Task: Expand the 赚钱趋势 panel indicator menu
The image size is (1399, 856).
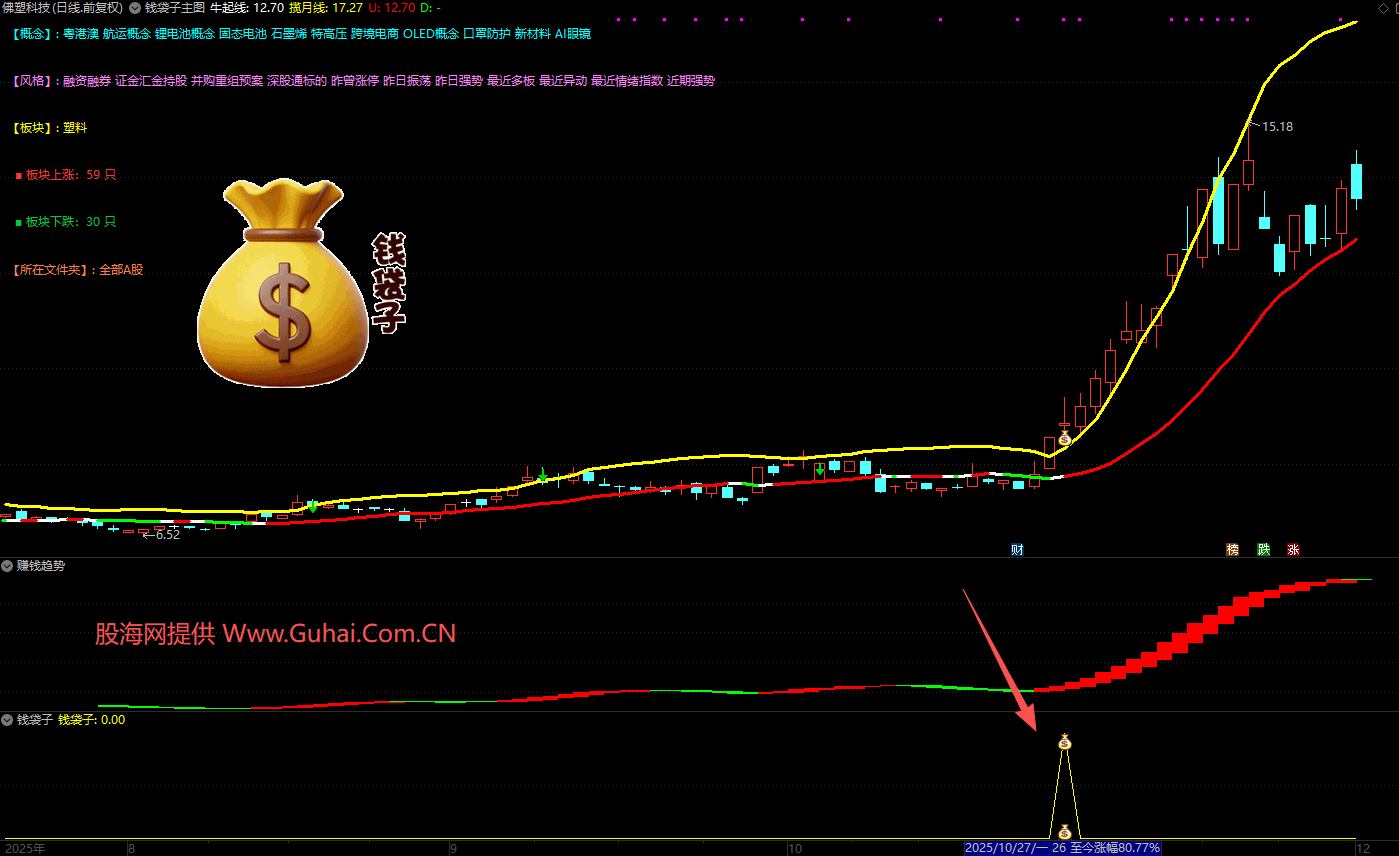Action: click(x=8, y=566)
